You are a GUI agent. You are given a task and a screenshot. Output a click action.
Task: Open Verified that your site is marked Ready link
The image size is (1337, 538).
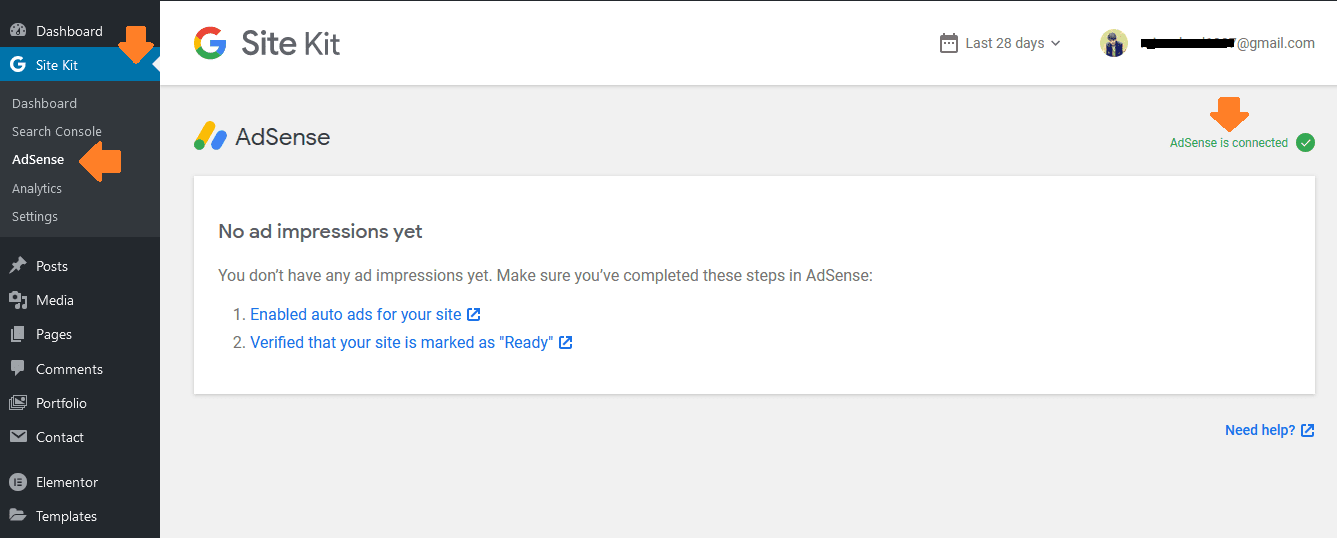401,342
